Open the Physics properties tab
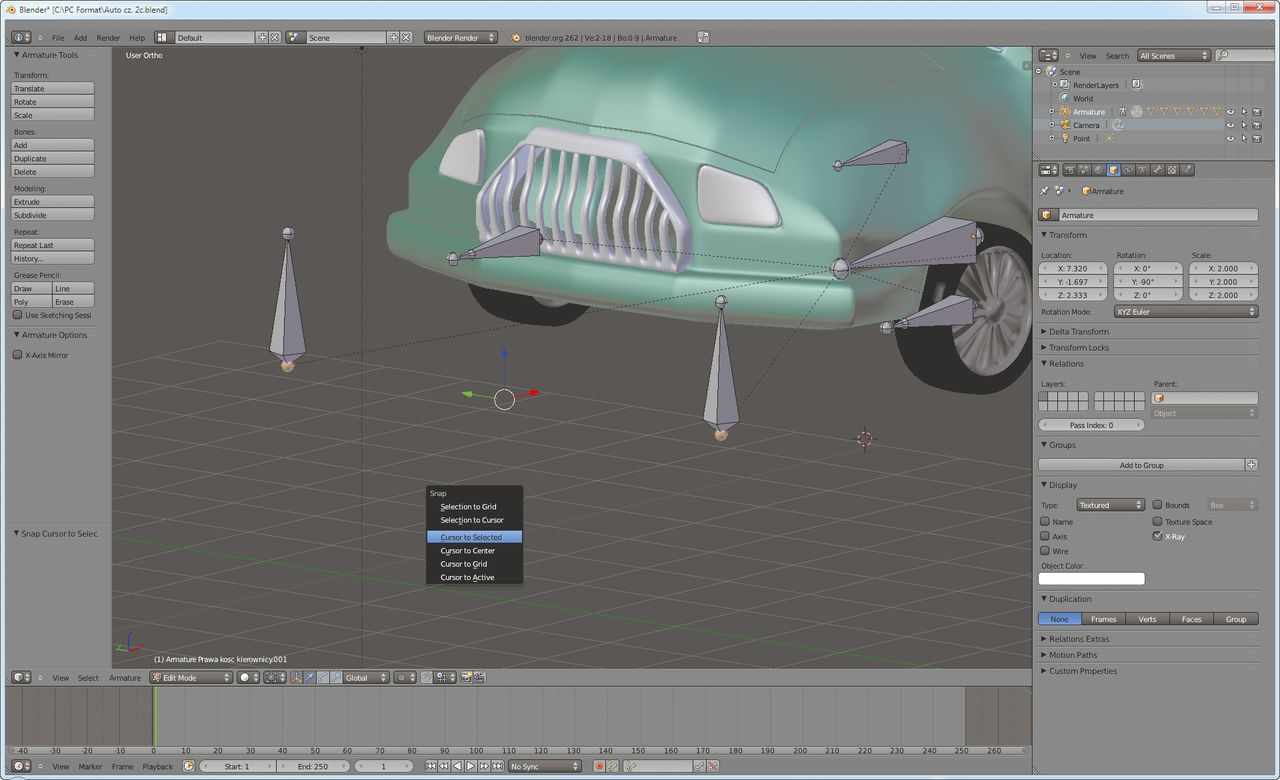Screen dimensions: 1280x780 tap(1187, 170)
